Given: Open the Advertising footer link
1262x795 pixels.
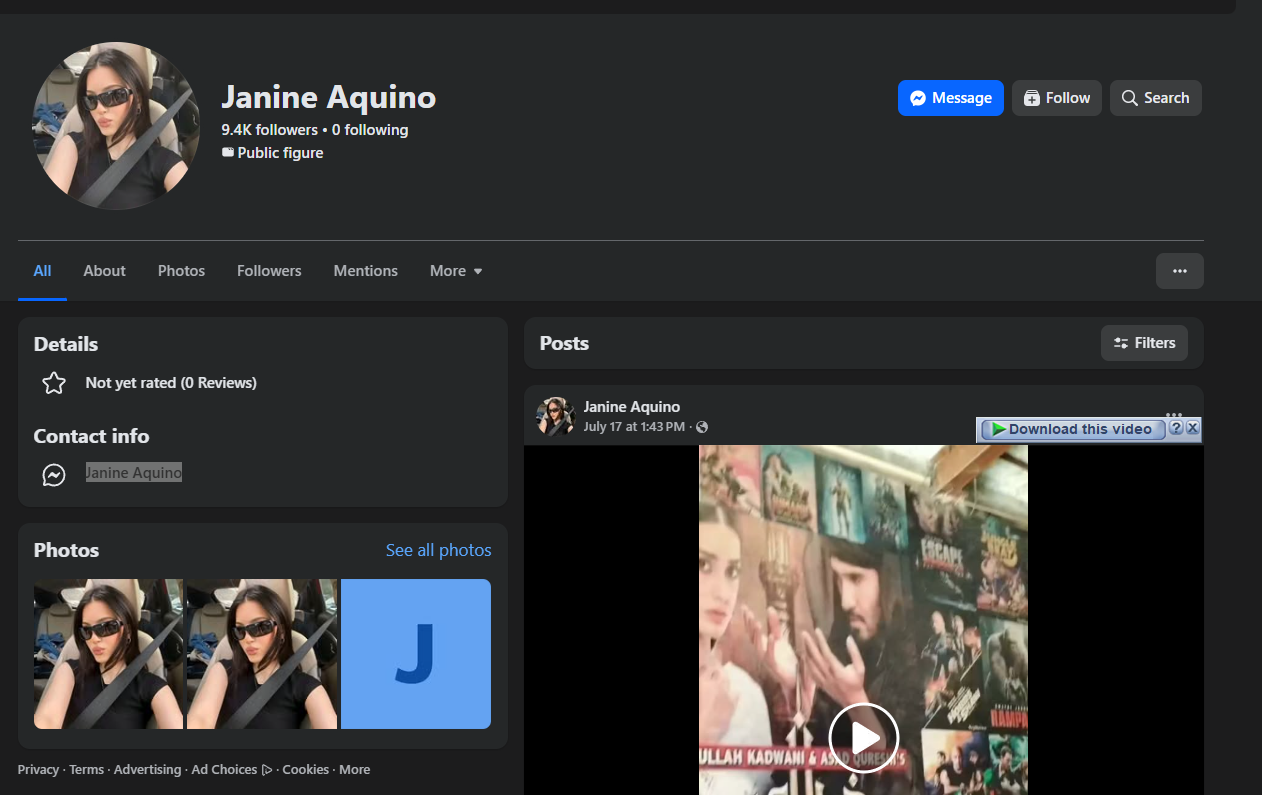Looking at the screenshot, I should coord(147,769).
